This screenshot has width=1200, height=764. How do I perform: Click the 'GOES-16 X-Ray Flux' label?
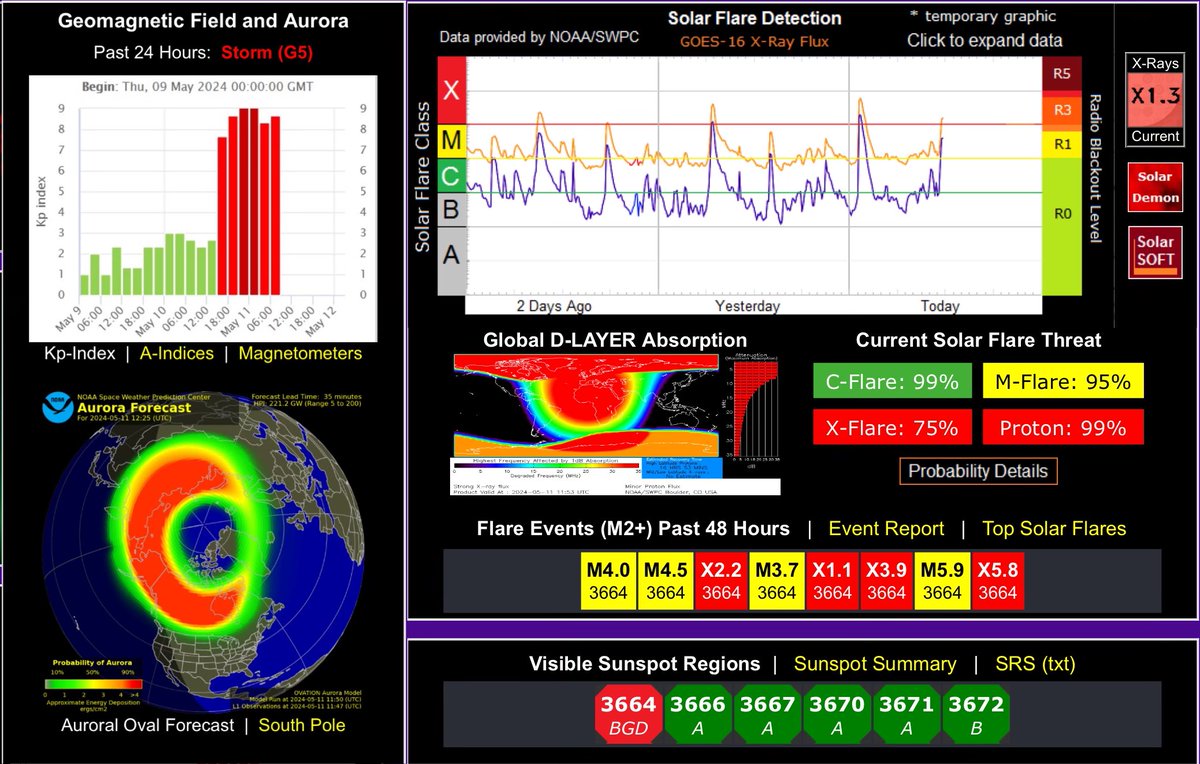(x=756, y=42)
